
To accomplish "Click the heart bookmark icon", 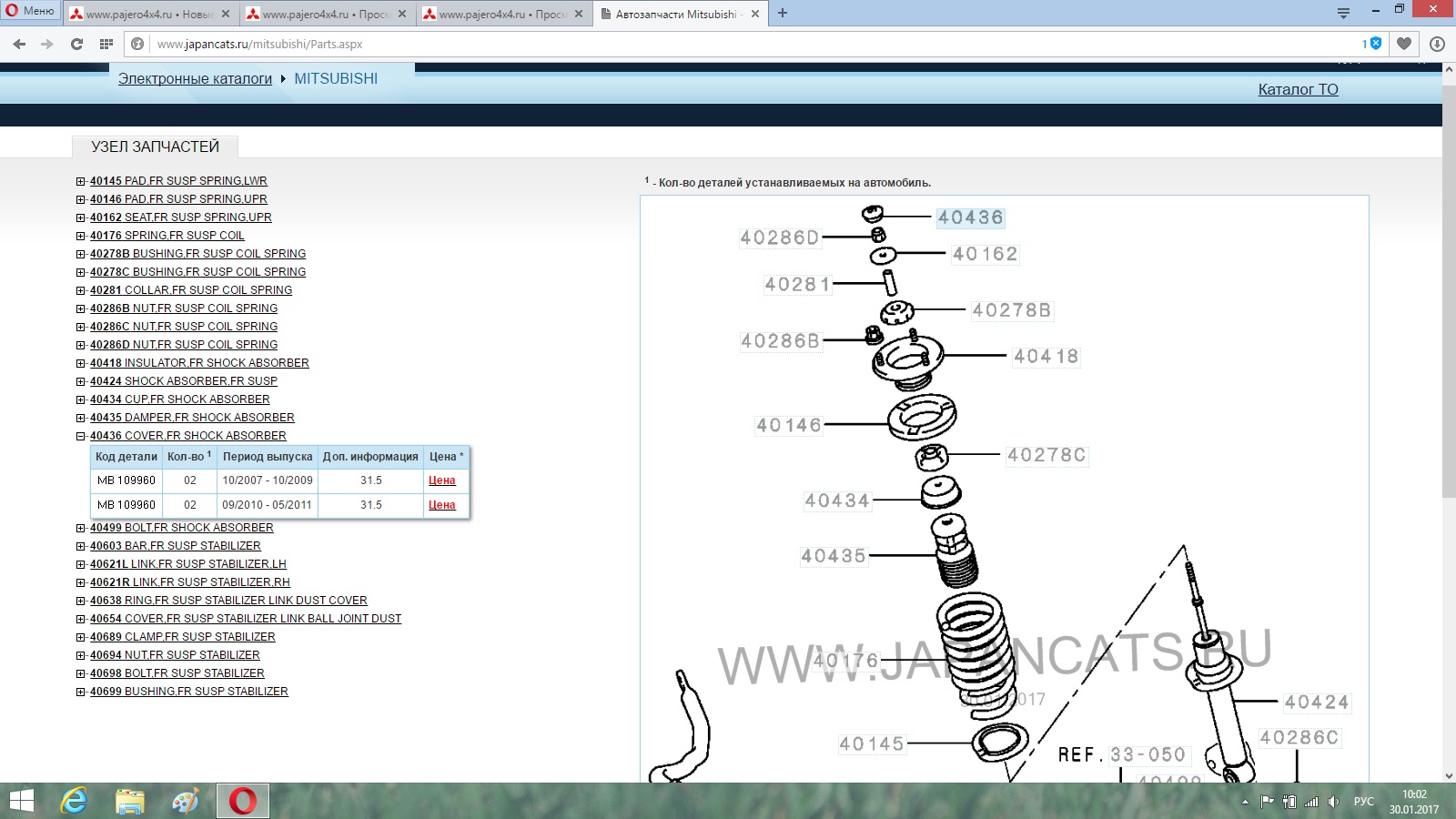I will [1404, 44].
